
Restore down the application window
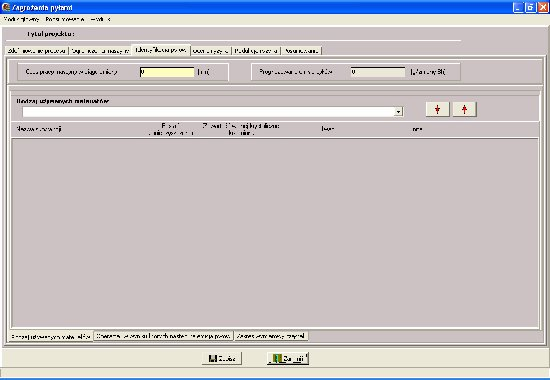tap(530, 7)
